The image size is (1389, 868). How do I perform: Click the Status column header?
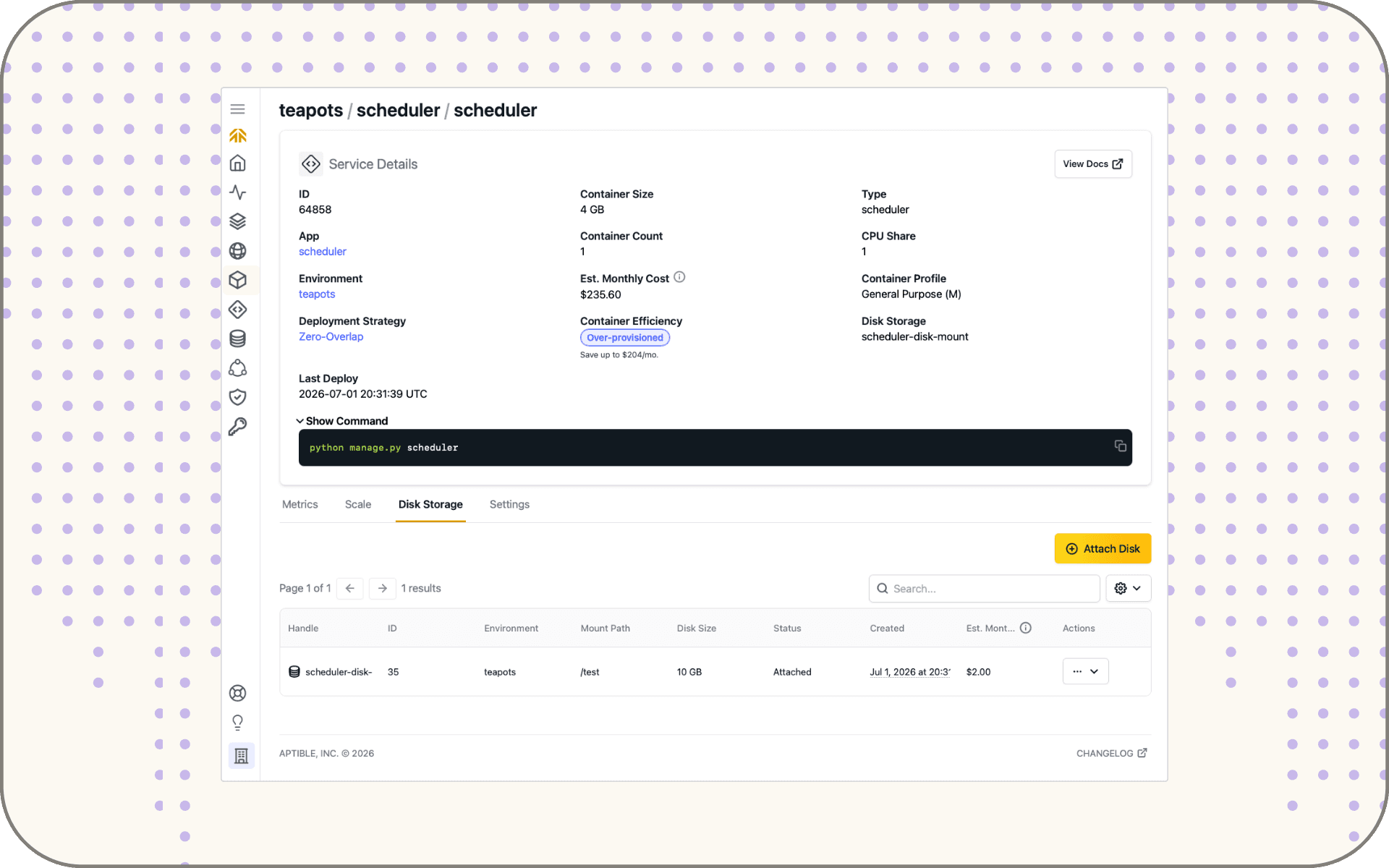pos(787,628)
